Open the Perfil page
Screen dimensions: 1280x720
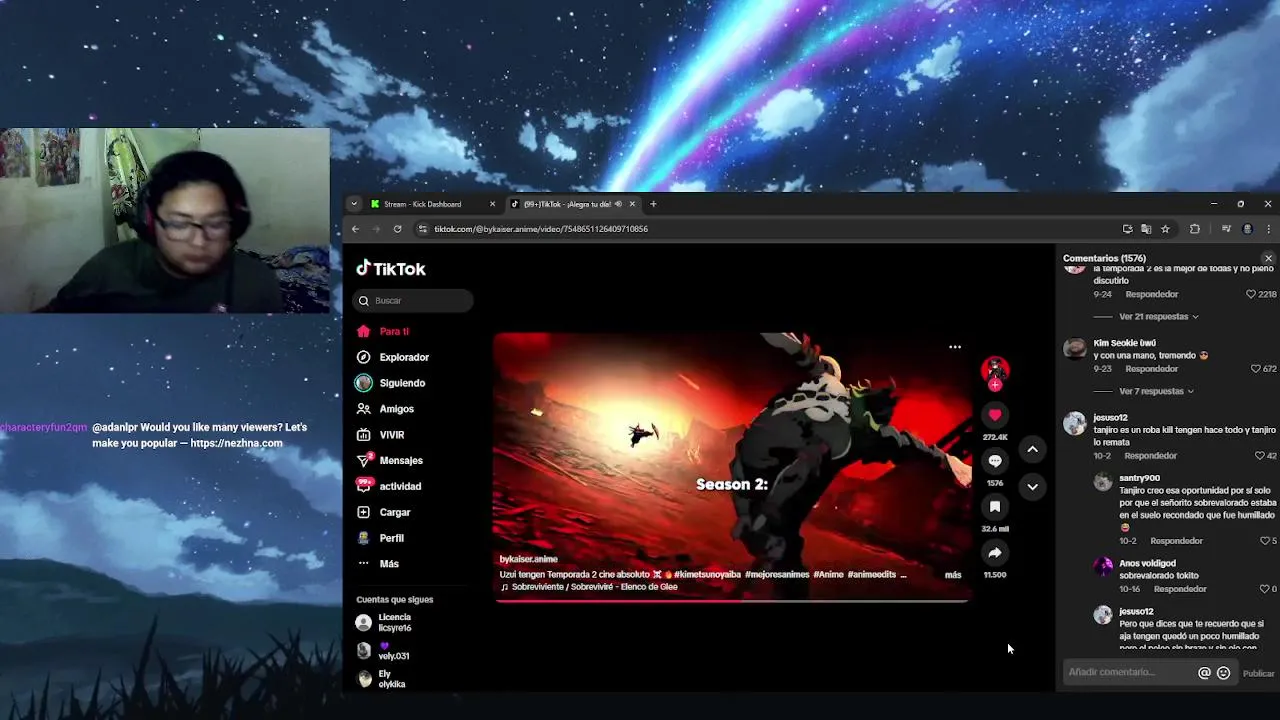391,538
